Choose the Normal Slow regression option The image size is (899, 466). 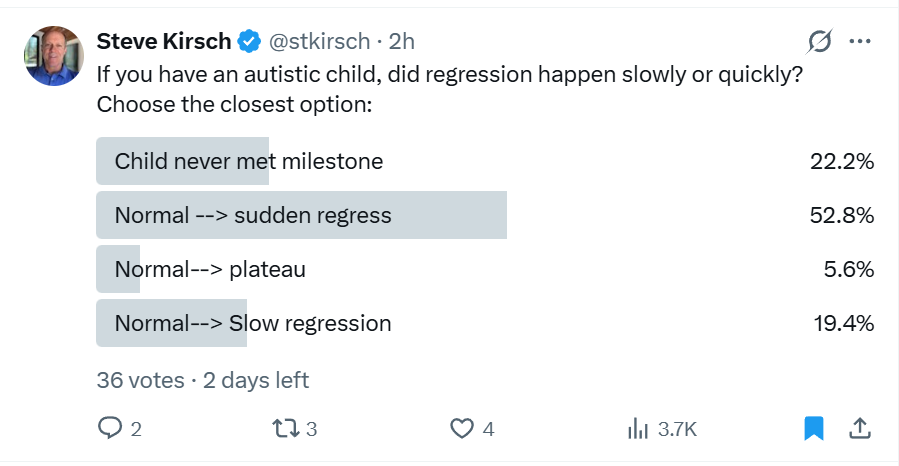pos(485,323)
